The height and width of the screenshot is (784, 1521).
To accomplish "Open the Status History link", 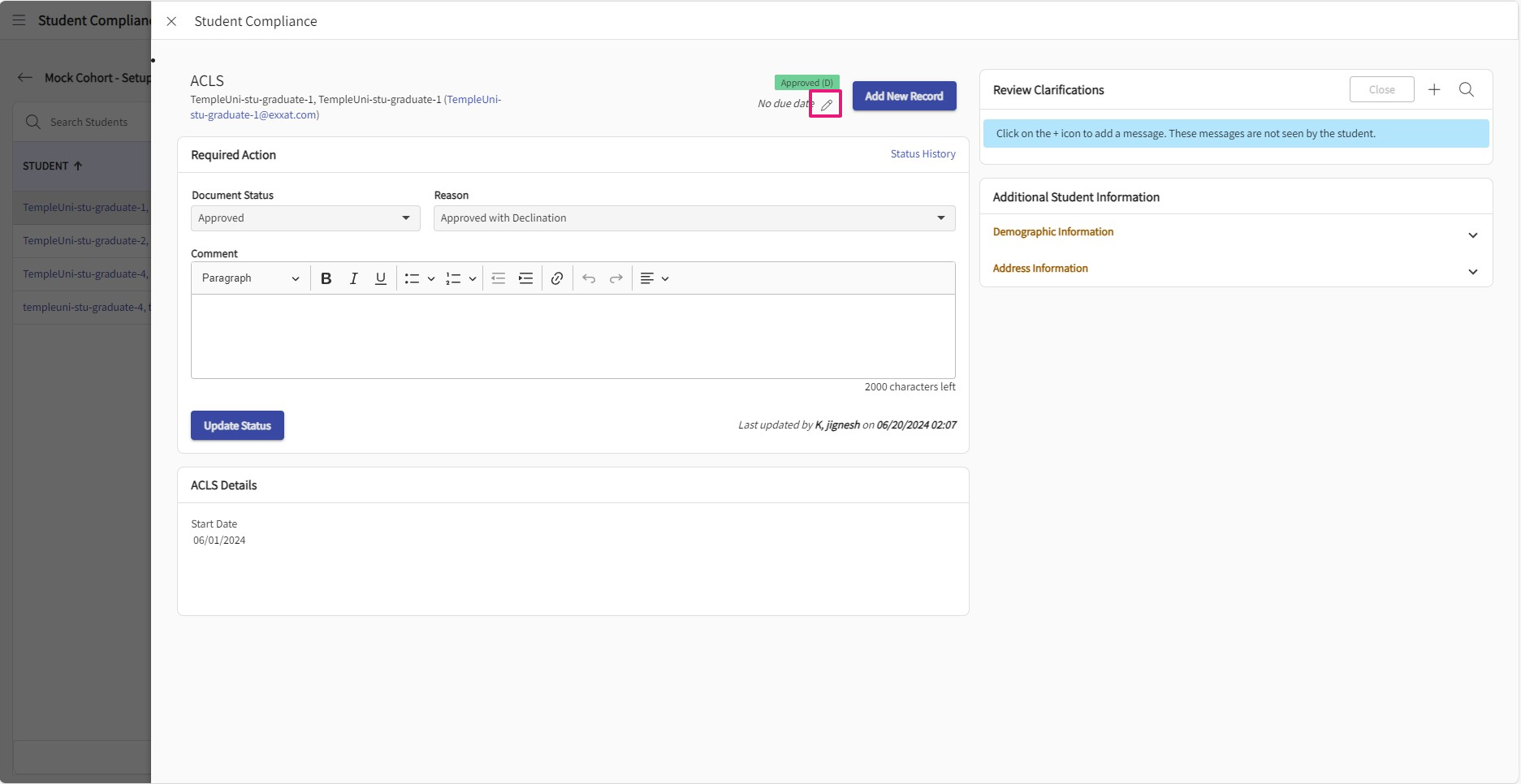I will [x=923, y=154].
